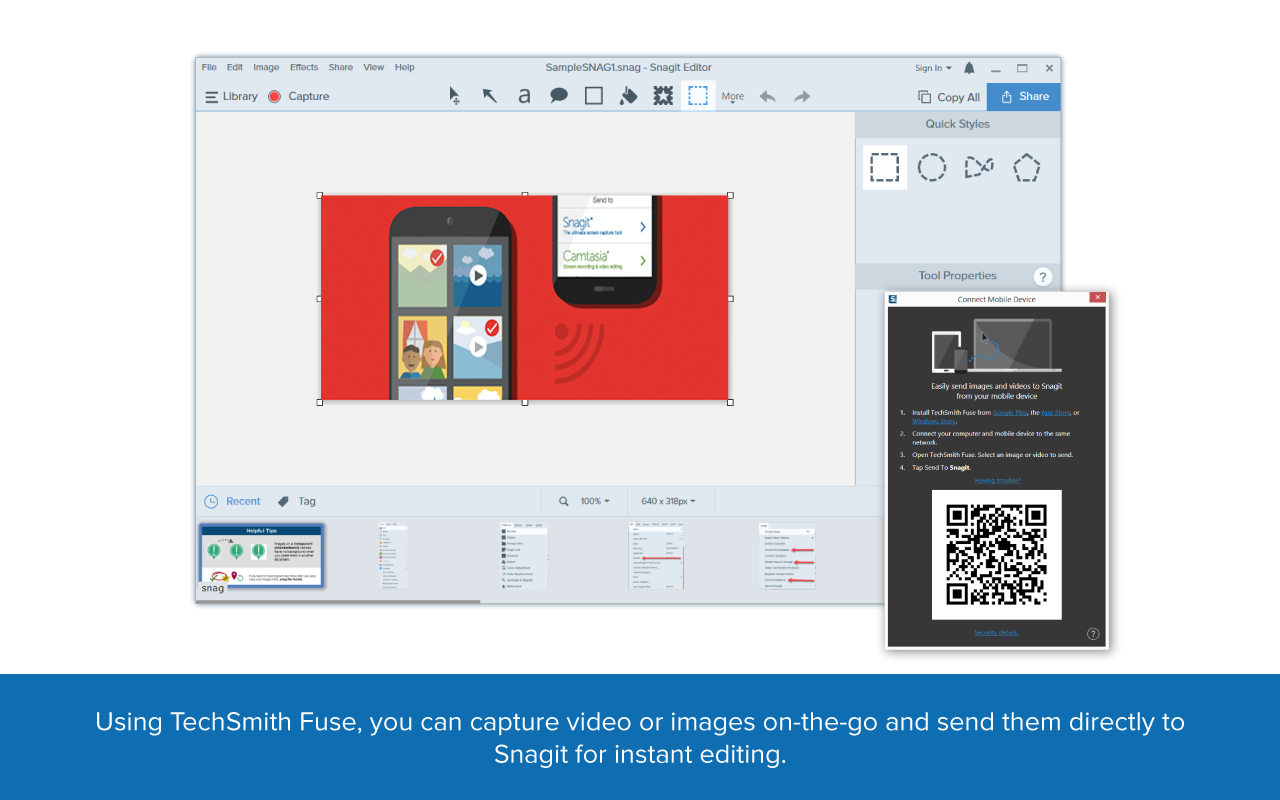Screen dimensions: 1280x800
Task: Choose the ellipse selection quick style
Action: click(x=932, y=167)
